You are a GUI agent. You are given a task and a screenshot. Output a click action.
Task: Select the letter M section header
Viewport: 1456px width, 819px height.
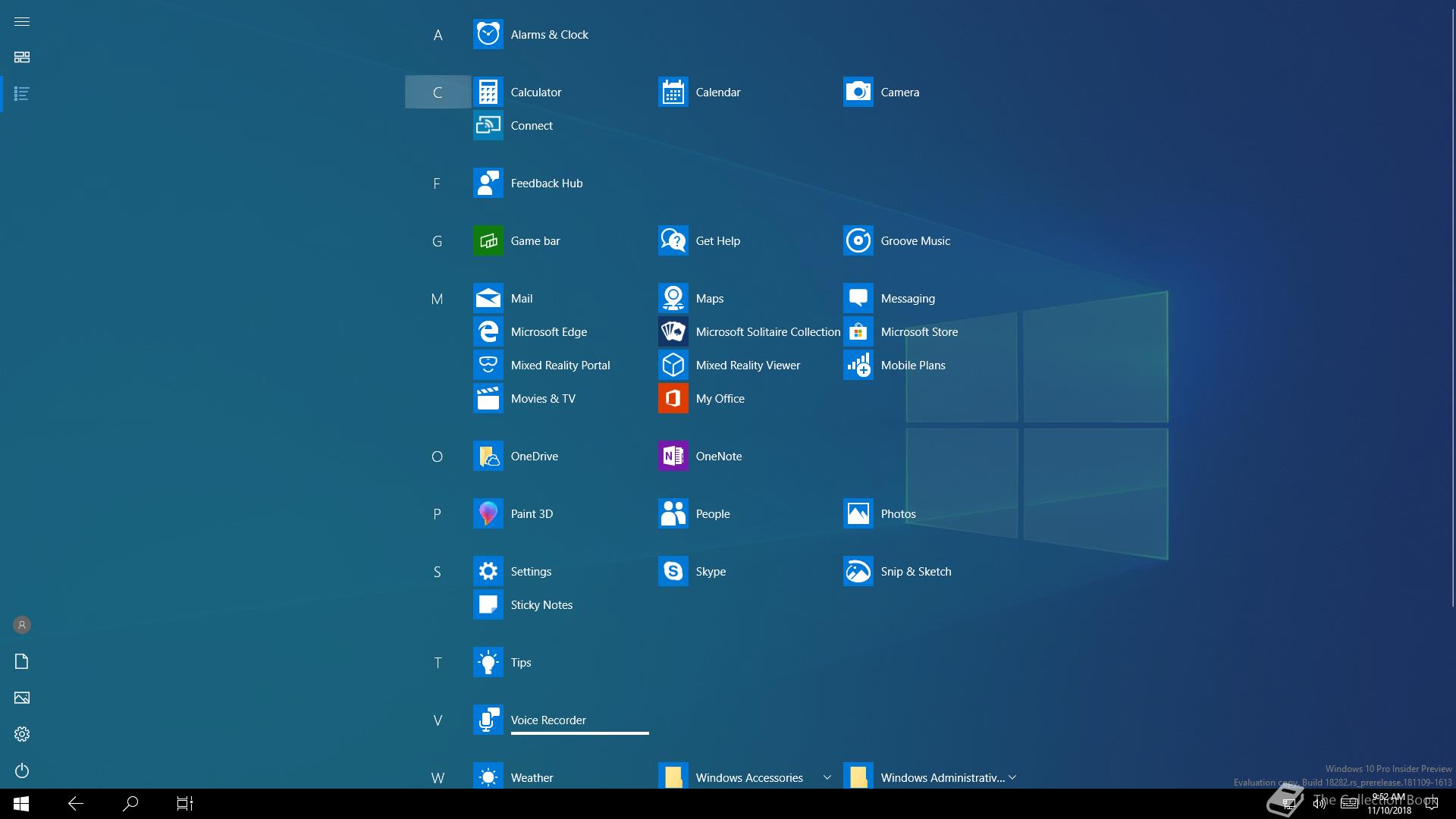438,299
